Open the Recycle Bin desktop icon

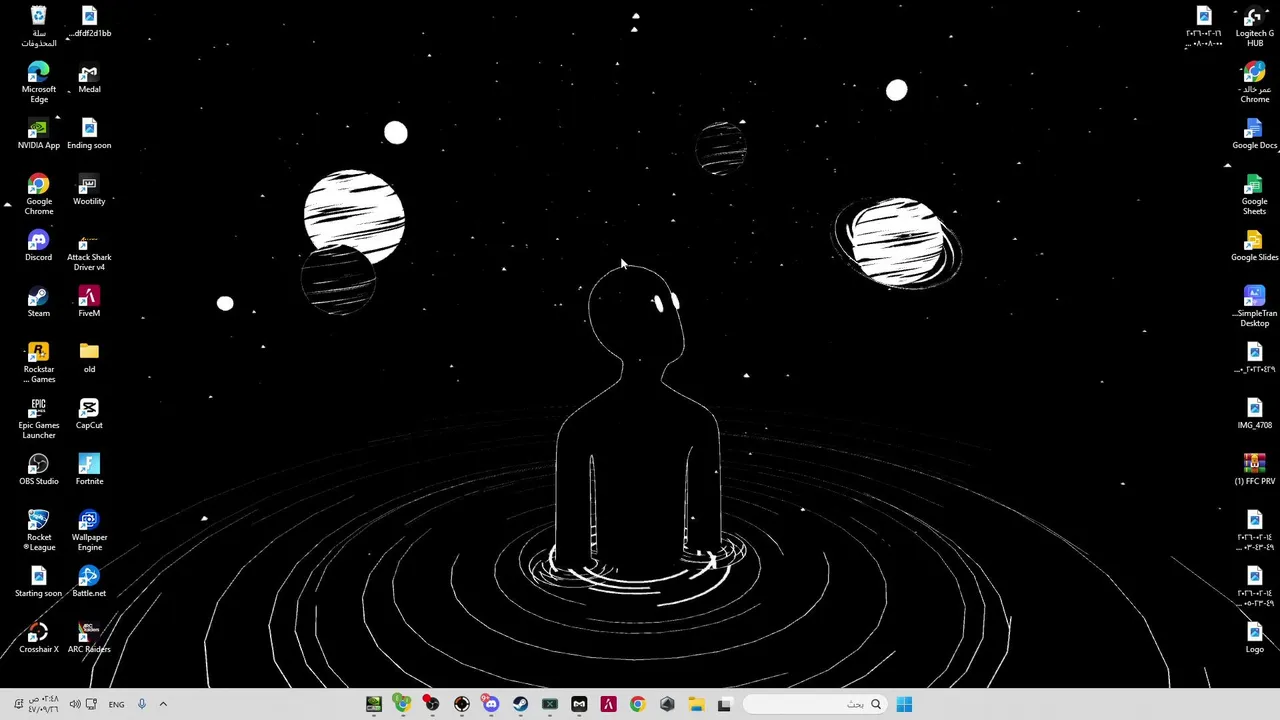38,27
